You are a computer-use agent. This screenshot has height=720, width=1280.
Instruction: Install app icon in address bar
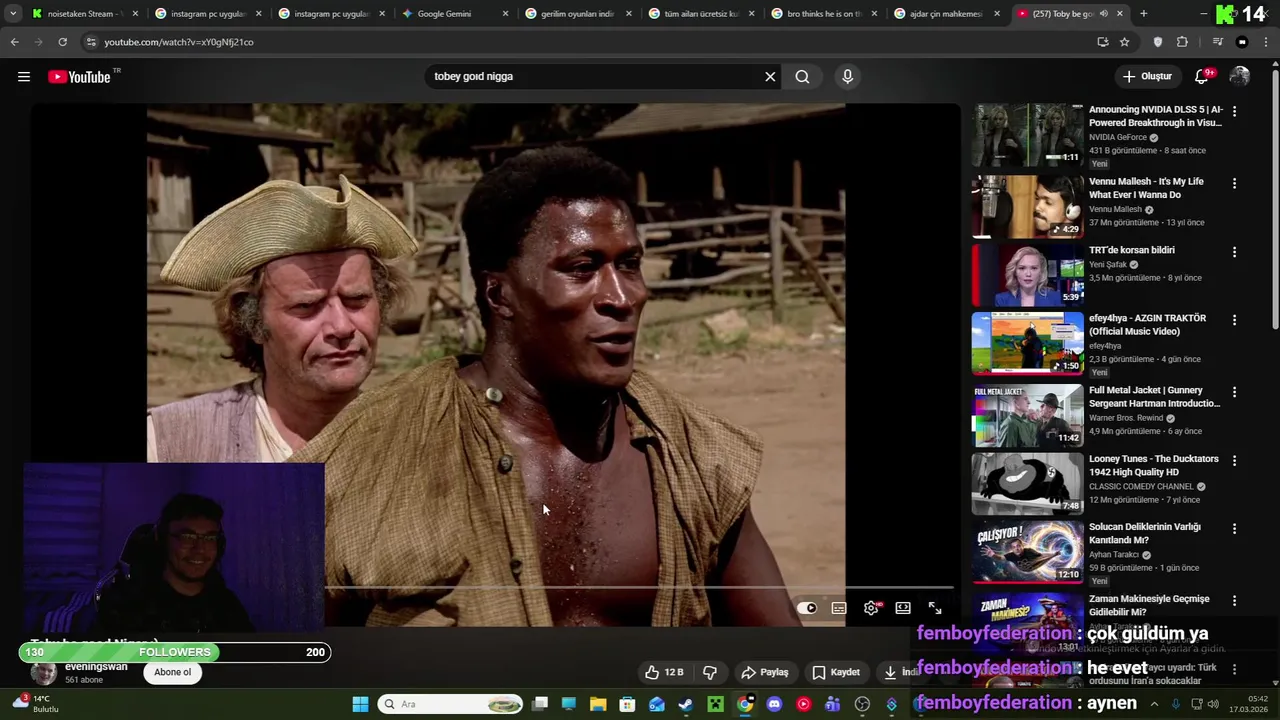coord(1102,42)
